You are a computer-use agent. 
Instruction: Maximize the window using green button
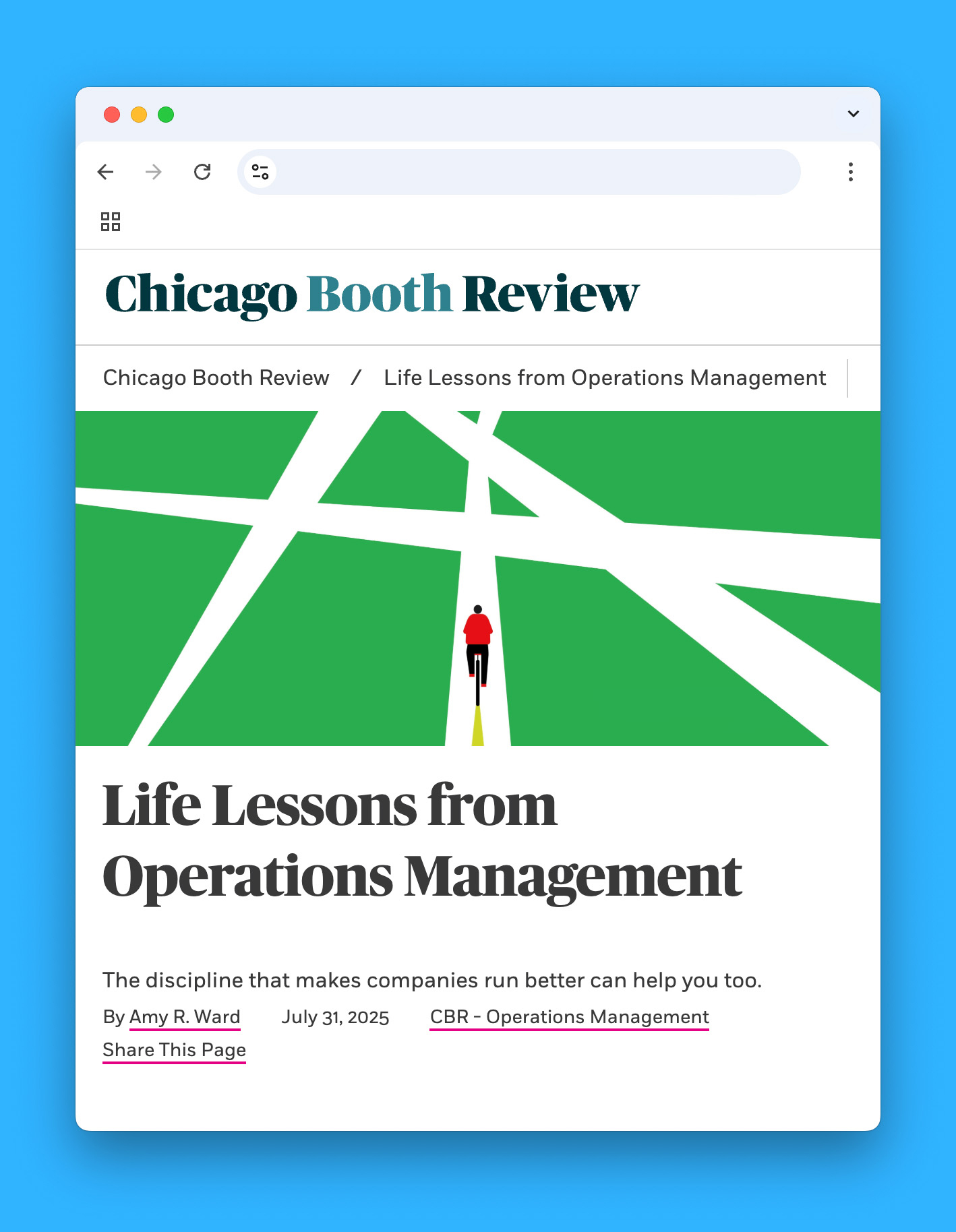tap(166, 115)
